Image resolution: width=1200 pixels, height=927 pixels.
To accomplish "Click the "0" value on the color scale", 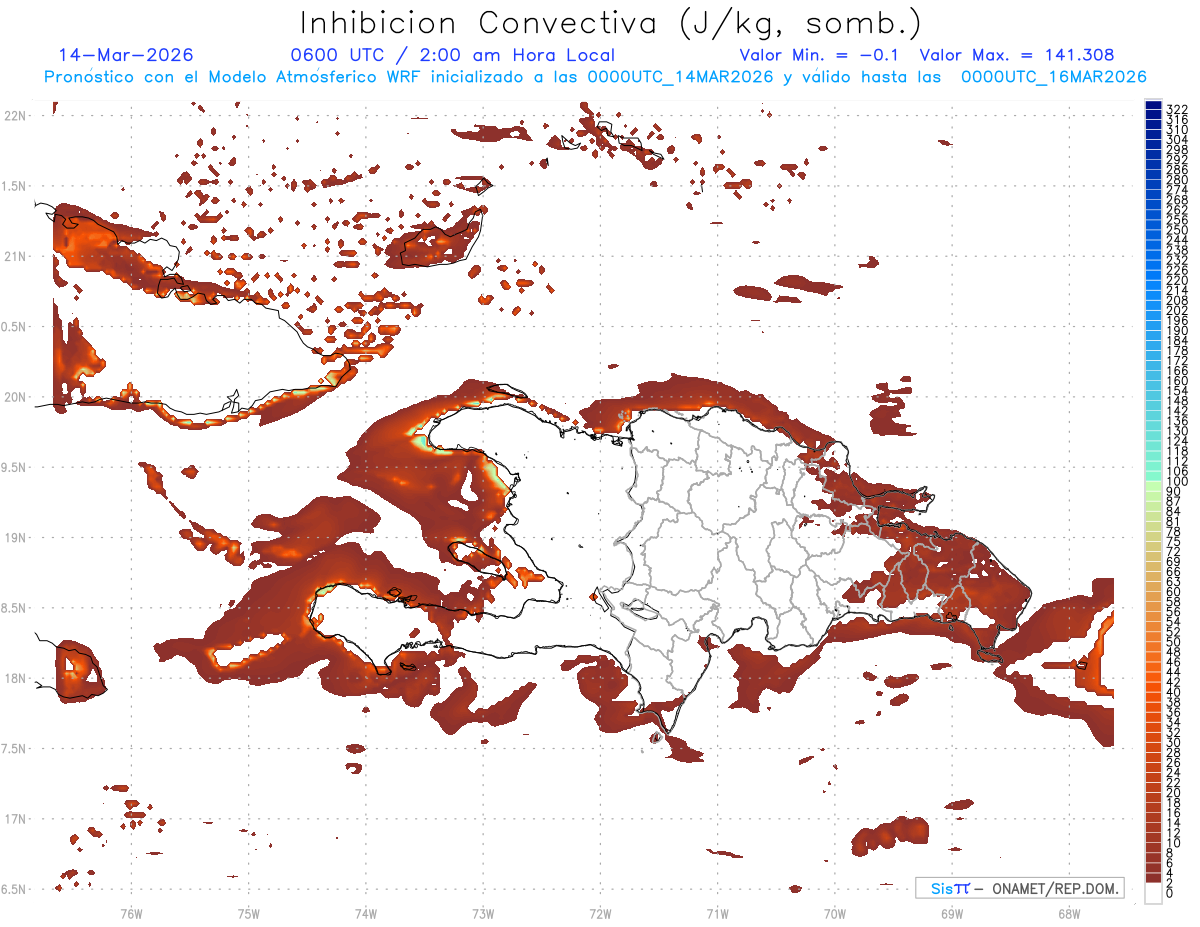I will (x=1170, y=894).
